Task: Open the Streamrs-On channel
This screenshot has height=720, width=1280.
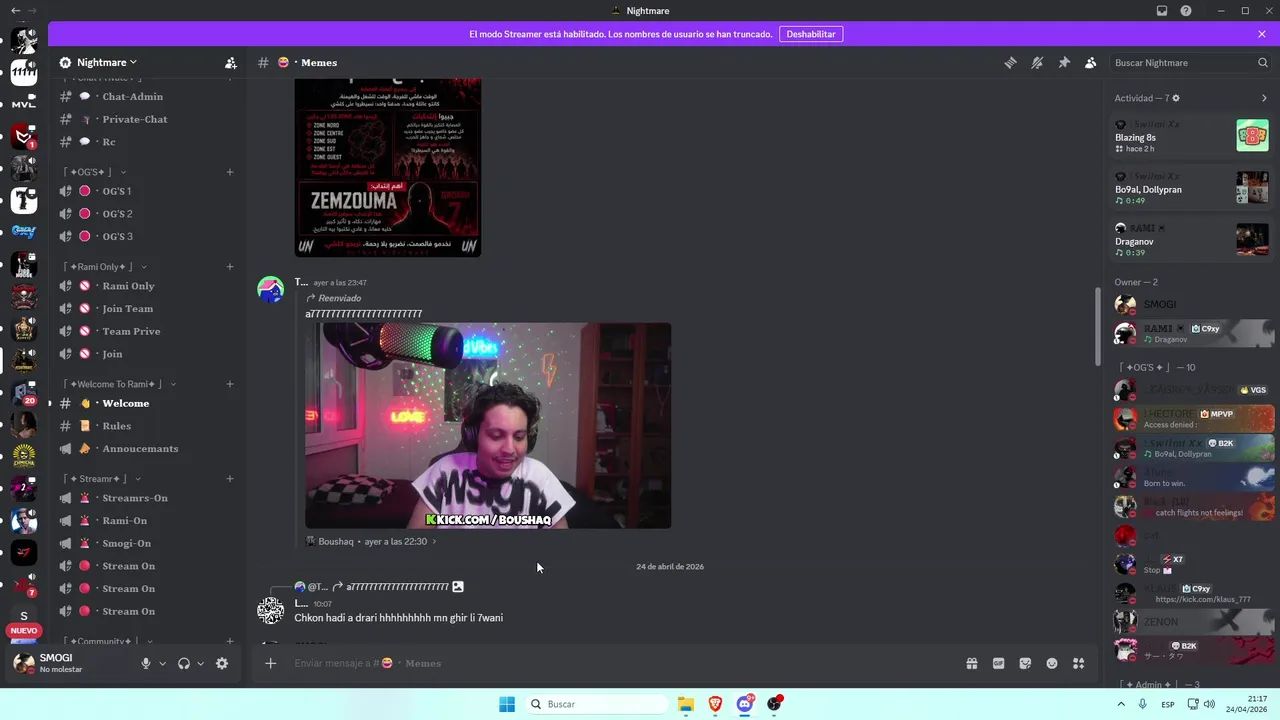Action: (x=147, y=498)
